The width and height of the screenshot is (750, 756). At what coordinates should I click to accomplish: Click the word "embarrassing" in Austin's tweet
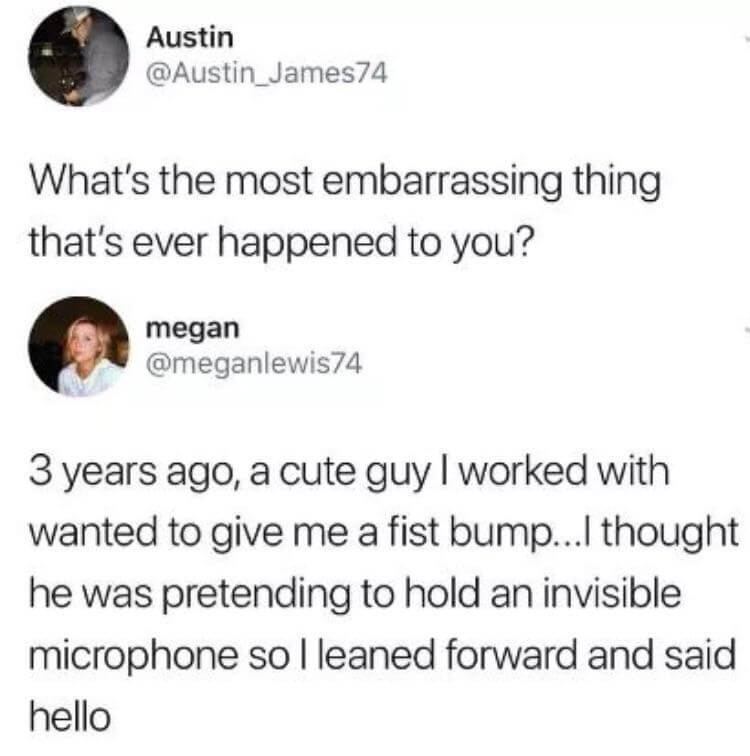pos(442,182)
